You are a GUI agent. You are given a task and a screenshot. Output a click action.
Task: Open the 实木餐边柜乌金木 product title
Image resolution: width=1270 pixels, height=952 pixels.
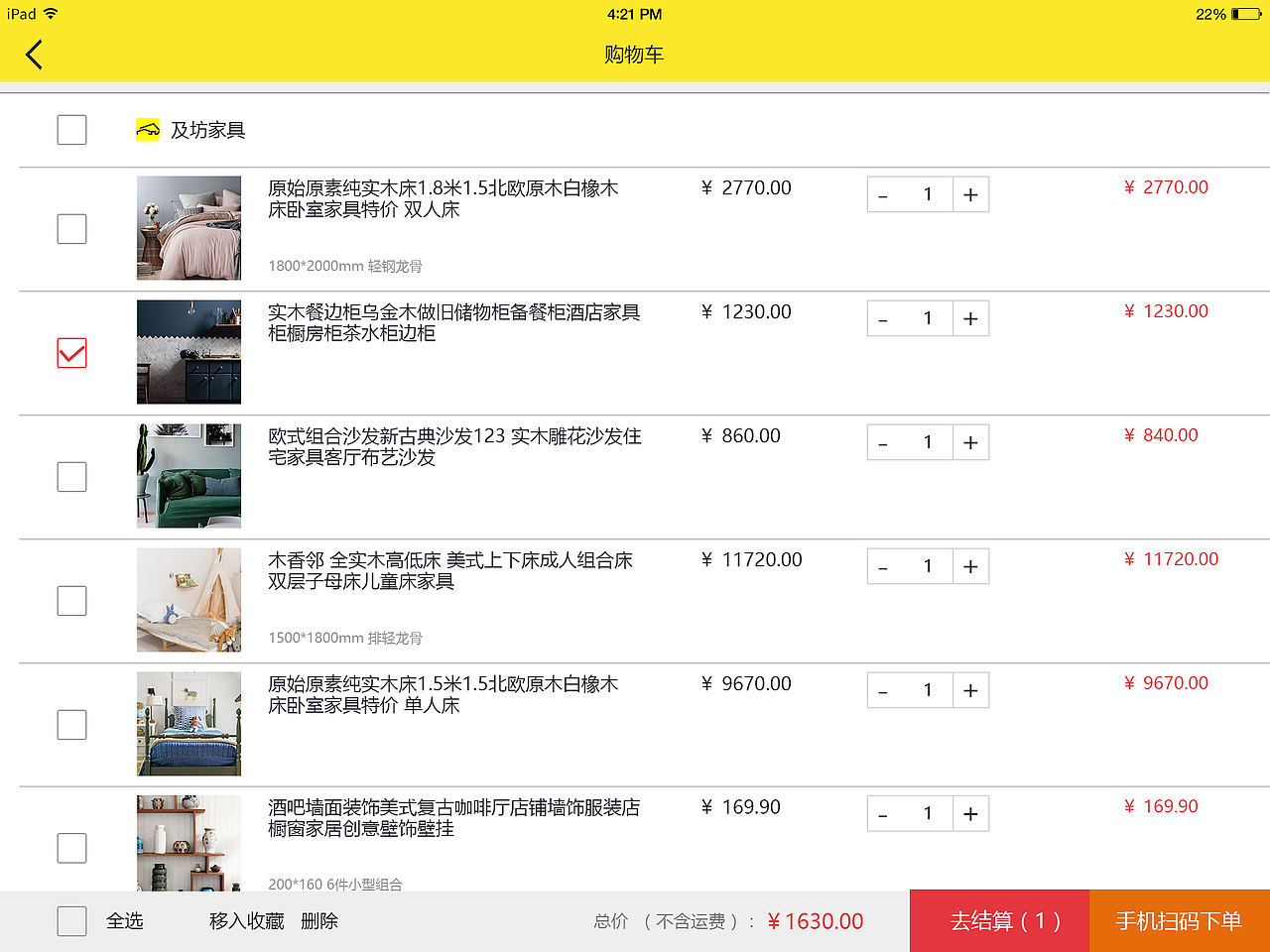pos(454,322)
